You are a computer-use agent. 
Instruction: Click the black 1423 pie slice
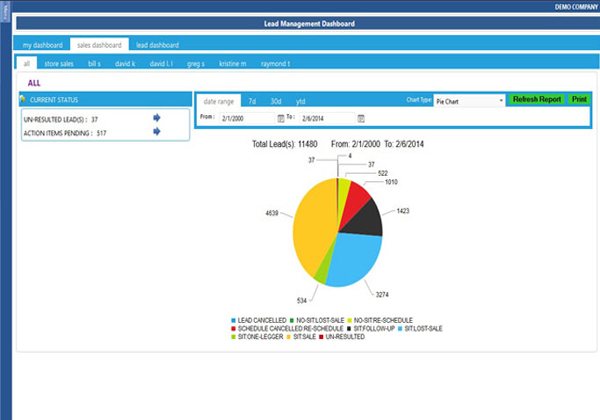point(365,220)
